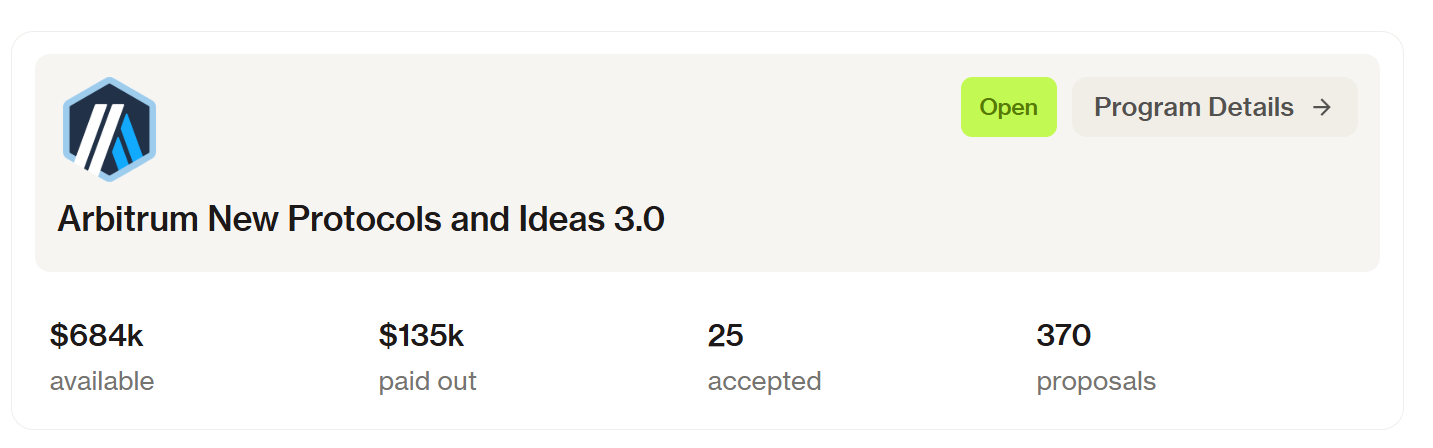Screen dimensions: 1433x448
Task: Click the "Program Details" text label
Action: point(1194,107)
